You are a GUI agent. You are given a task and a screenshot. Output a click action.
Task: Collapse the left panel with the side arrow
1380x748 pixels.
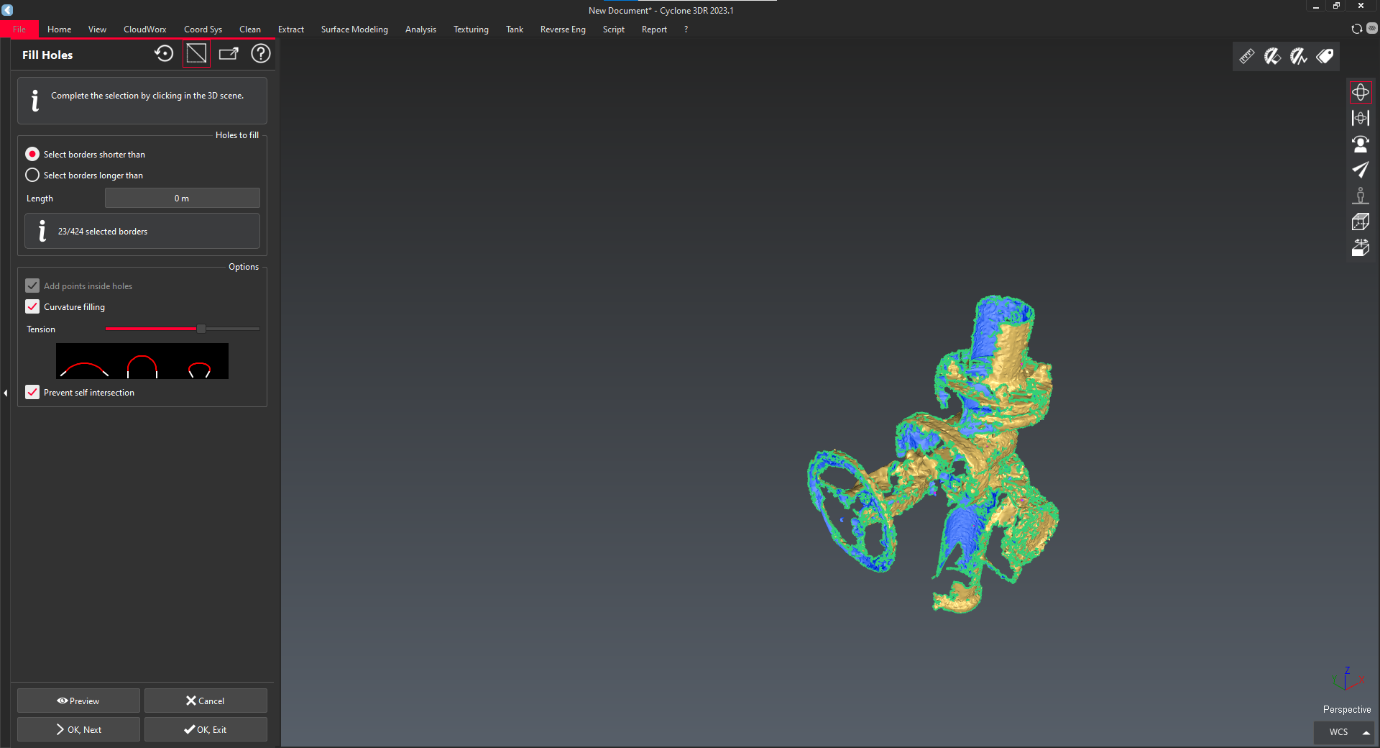pos(5,393)
